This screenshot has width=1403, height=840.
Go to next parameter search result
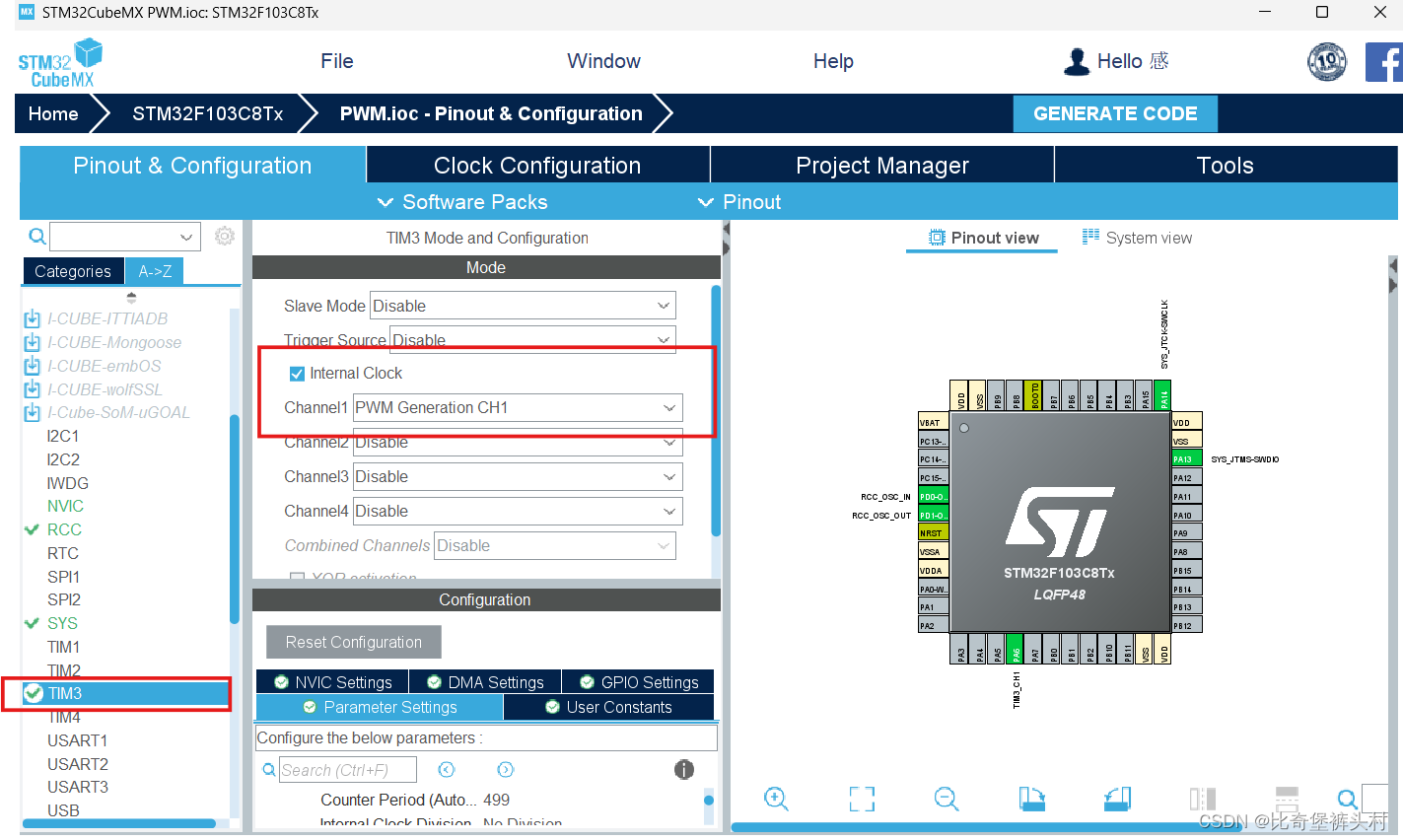pos(506,770)
